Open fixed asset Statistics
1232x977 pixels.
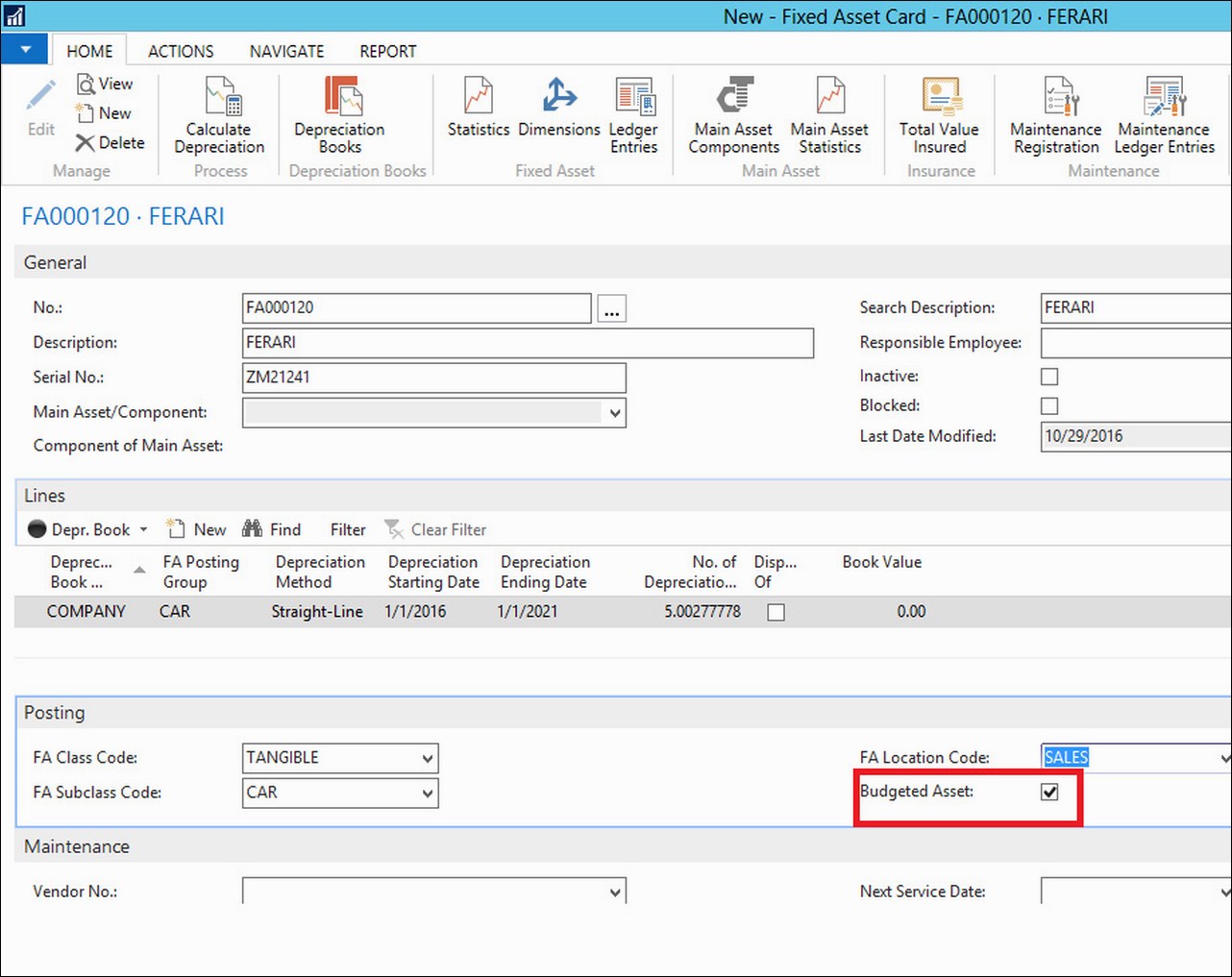point(479,108)
